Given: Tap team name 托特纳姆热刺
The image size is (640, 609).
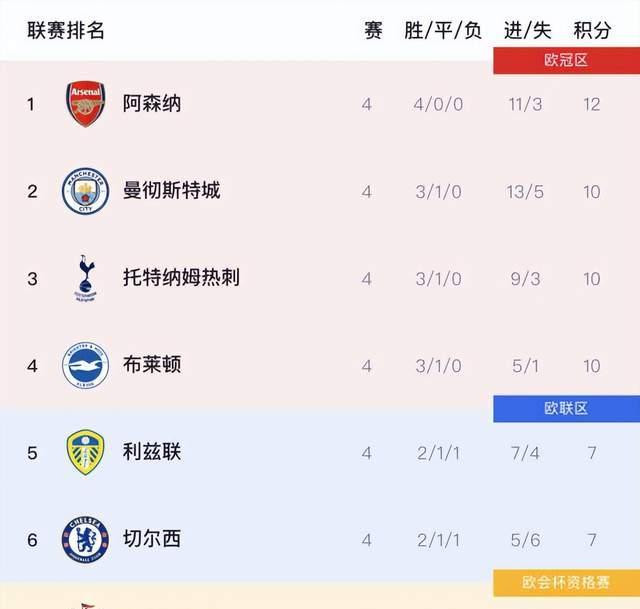Looking at the screenshot, I should click(x=181, y=278).
